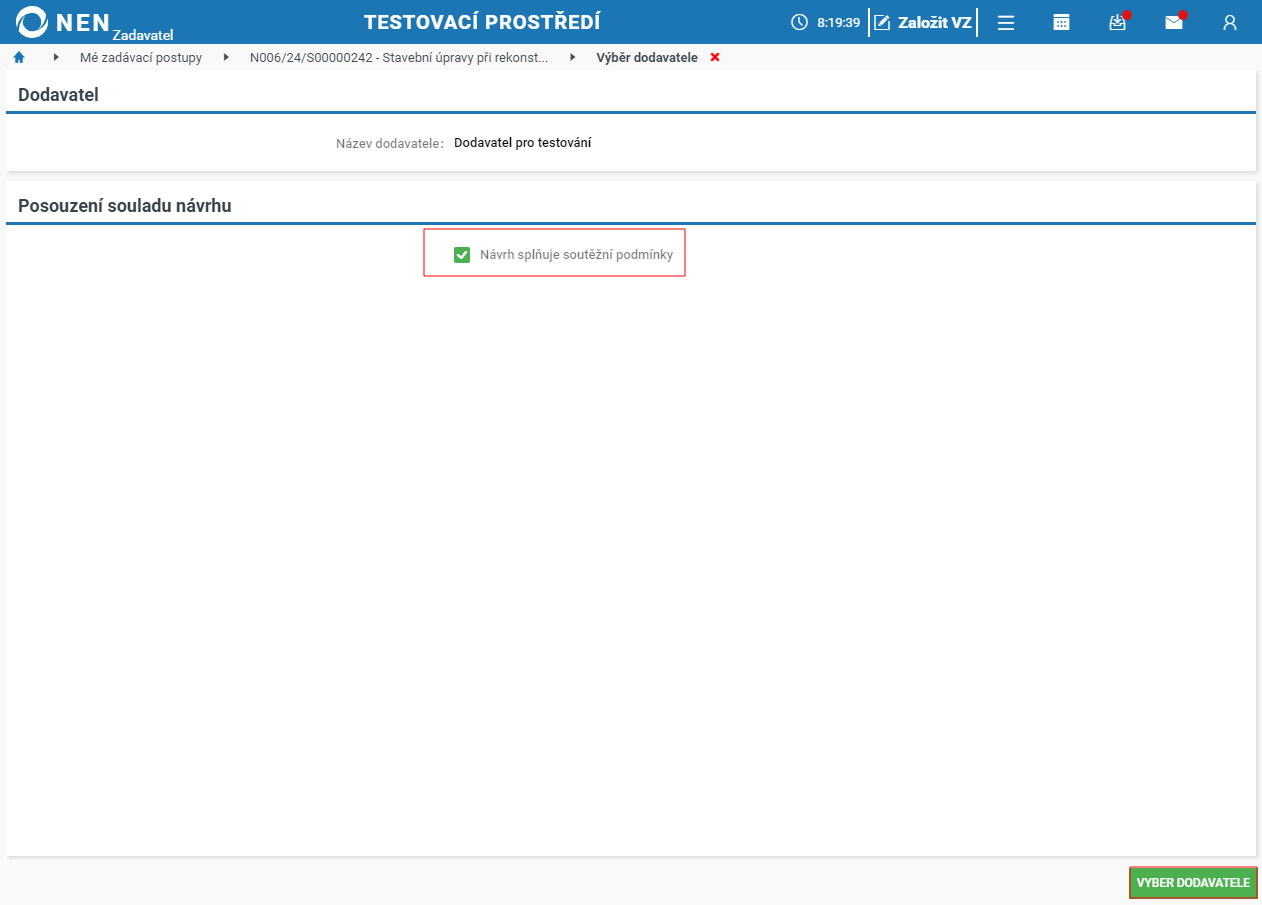
Task: Open Mé zadávací postupy breadcrumb
Action: (141, 58)
